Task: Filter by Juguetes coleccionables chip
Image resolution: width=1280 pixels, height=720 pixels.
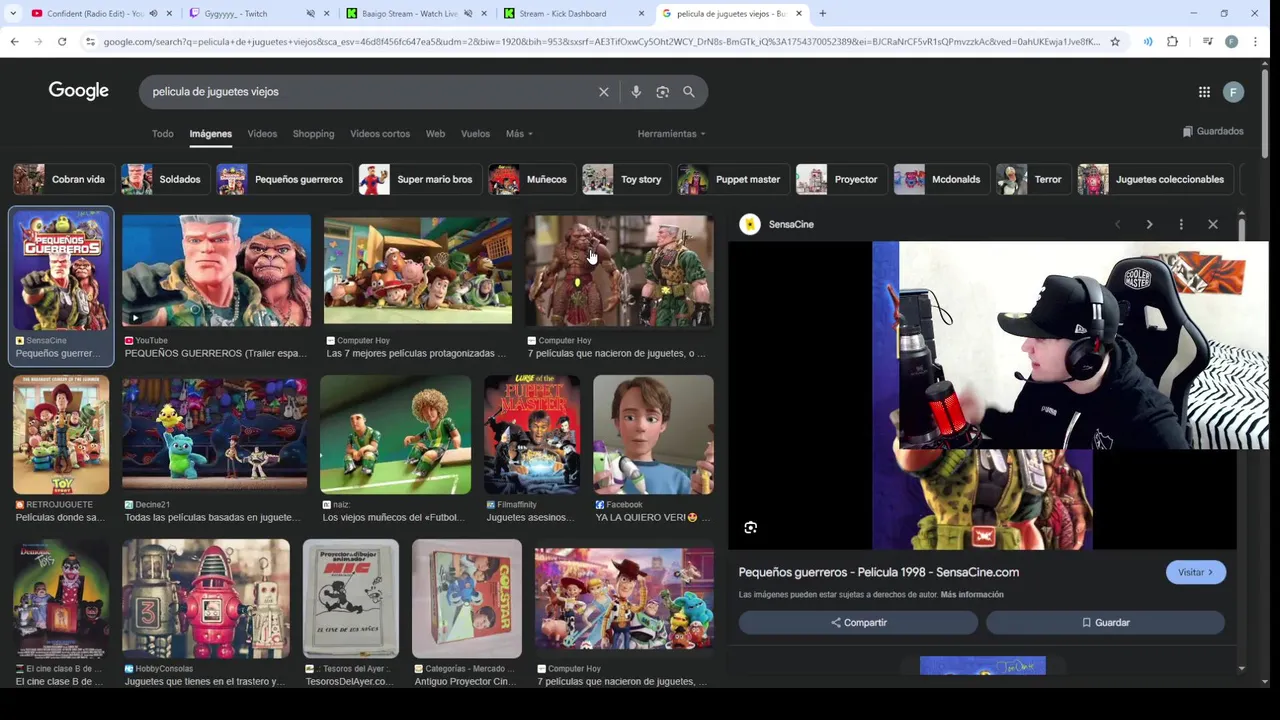Action: [1155, 179]
